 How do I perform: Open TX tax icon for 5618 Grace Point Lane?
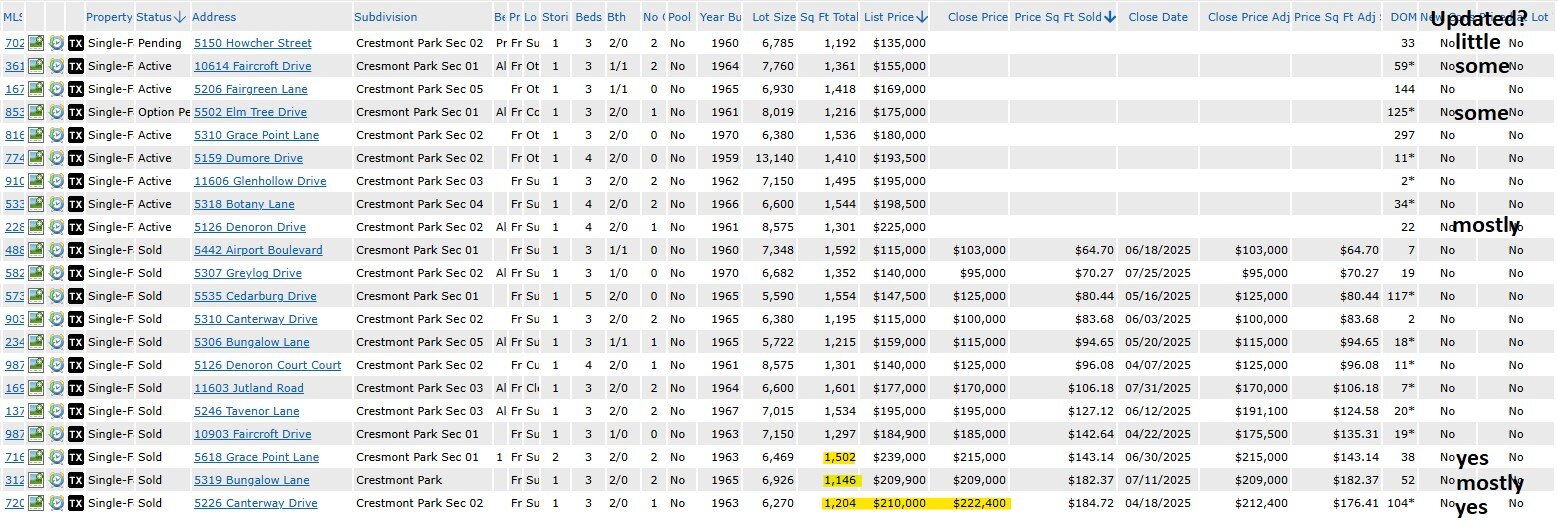coord(76,457)
